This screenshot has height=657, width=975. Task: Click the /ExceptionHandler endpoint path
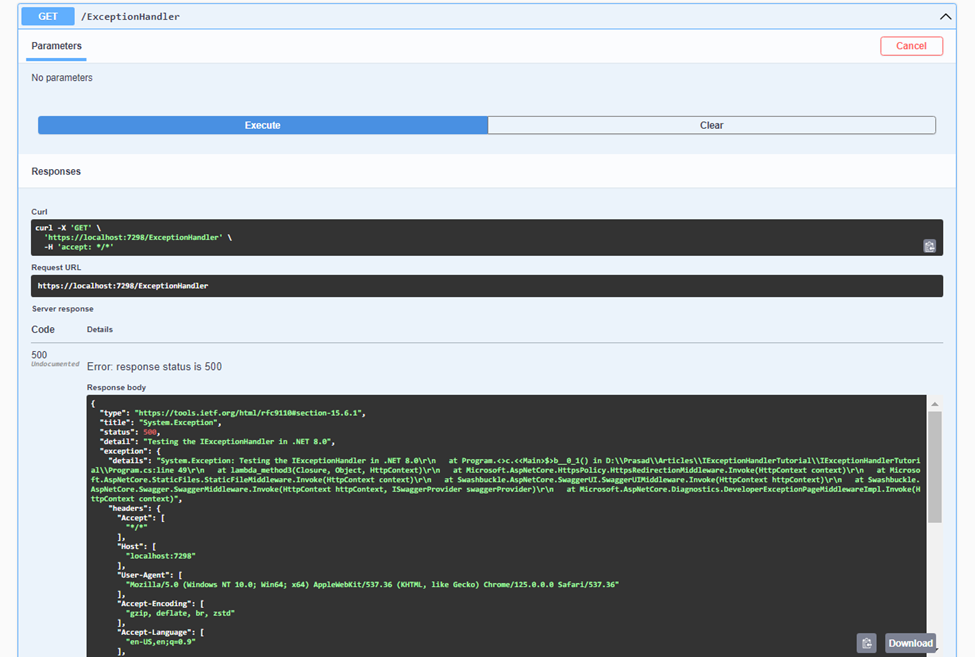click(130, 17)
